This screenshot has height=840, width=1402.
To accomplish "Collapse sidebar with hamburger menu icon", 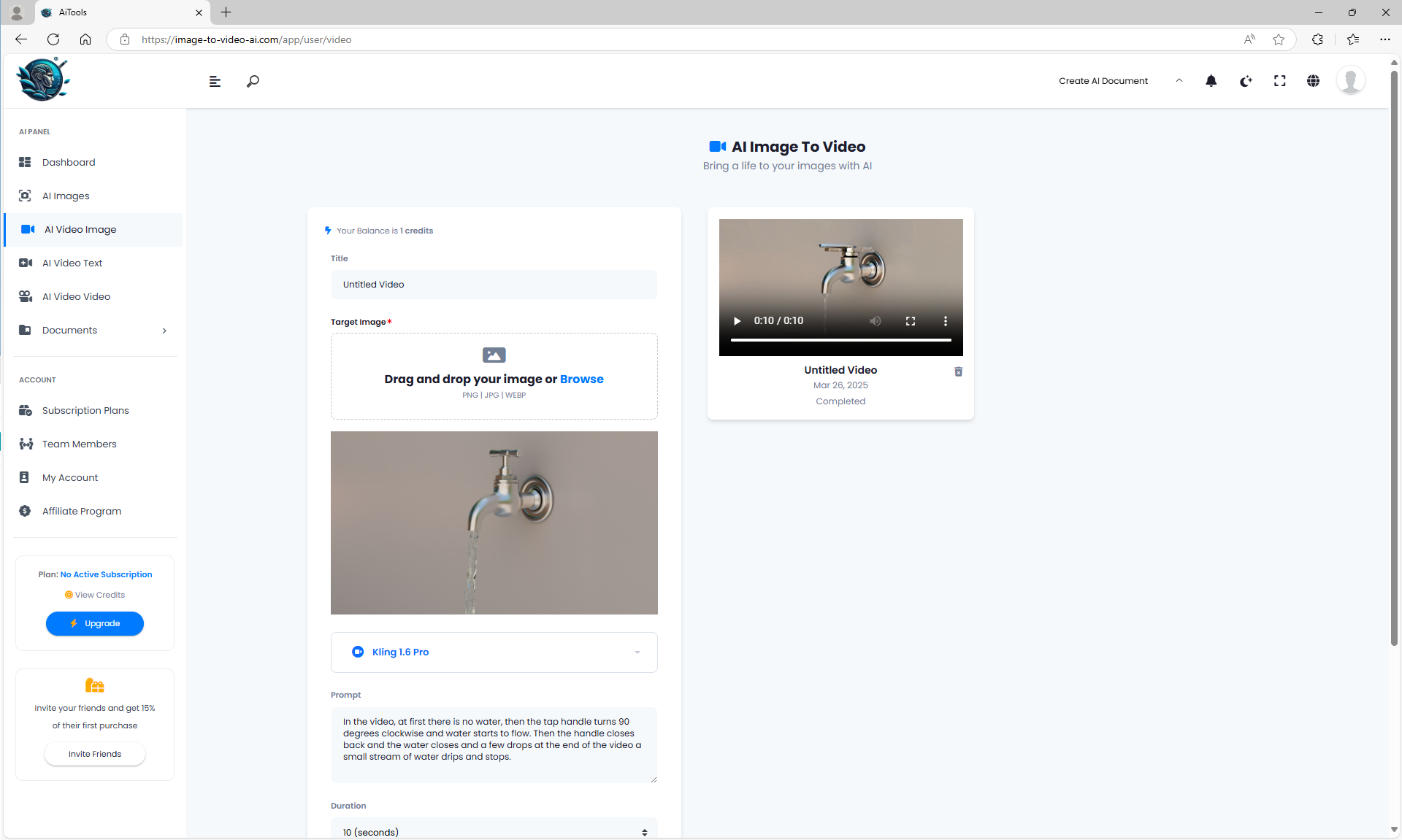I will pyautogui.click(x=215, y=81).
